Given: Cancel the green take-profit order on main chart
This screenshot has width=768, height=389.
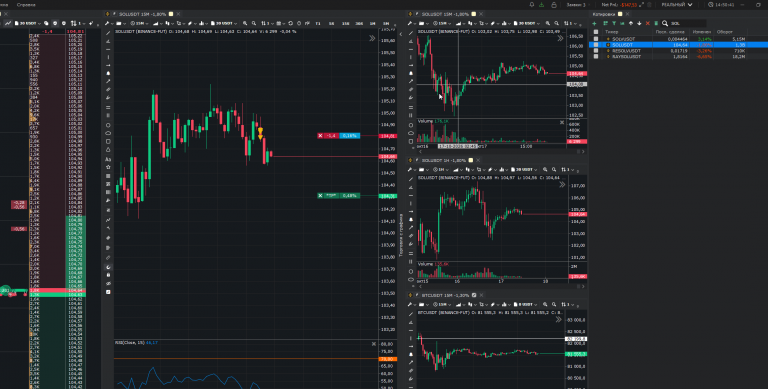Looking at the screenshot, I should [320, 195].
